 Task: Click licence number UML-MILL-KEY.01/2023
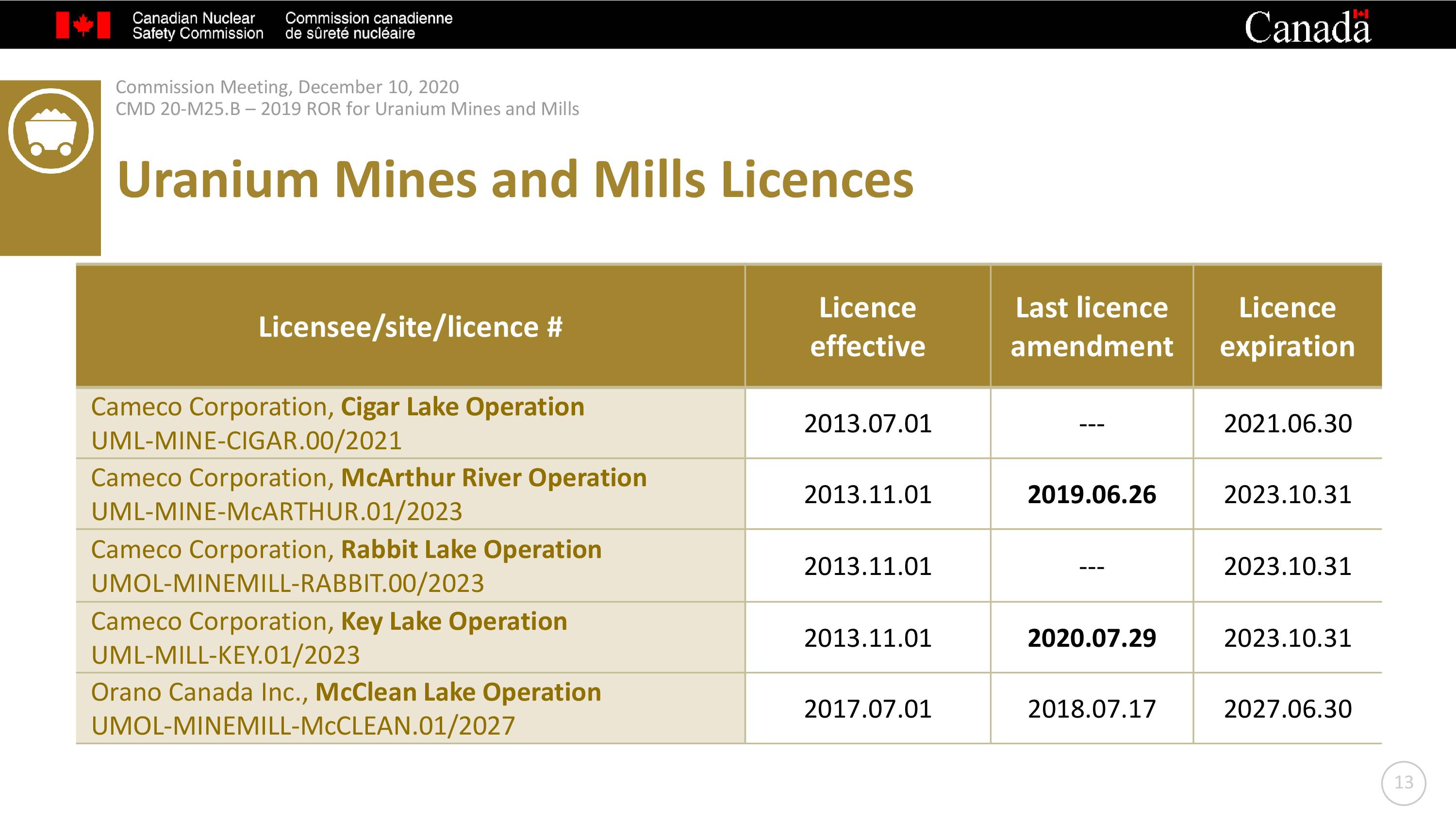click(226, 655)
